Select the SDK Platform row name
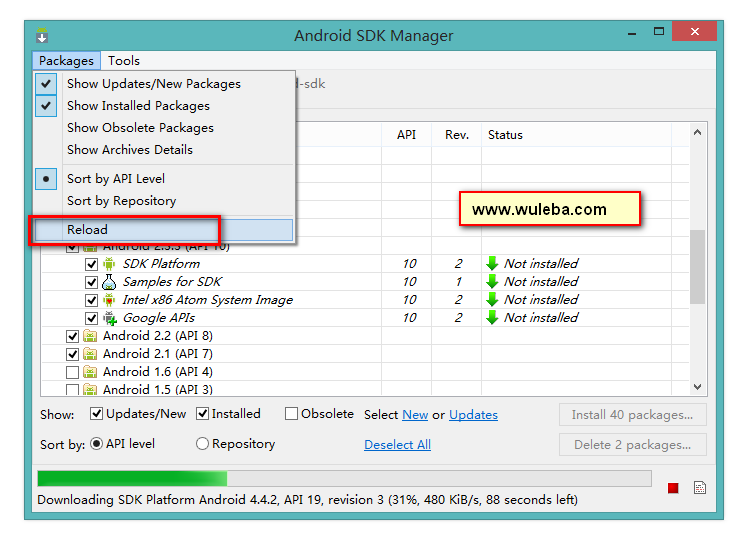This screenshot has width=745, height=542. point(161,264)
